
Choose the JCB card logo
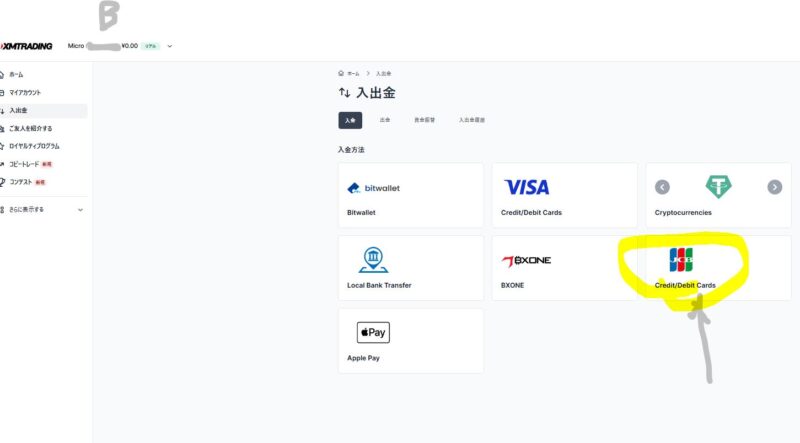click(681, 260)
